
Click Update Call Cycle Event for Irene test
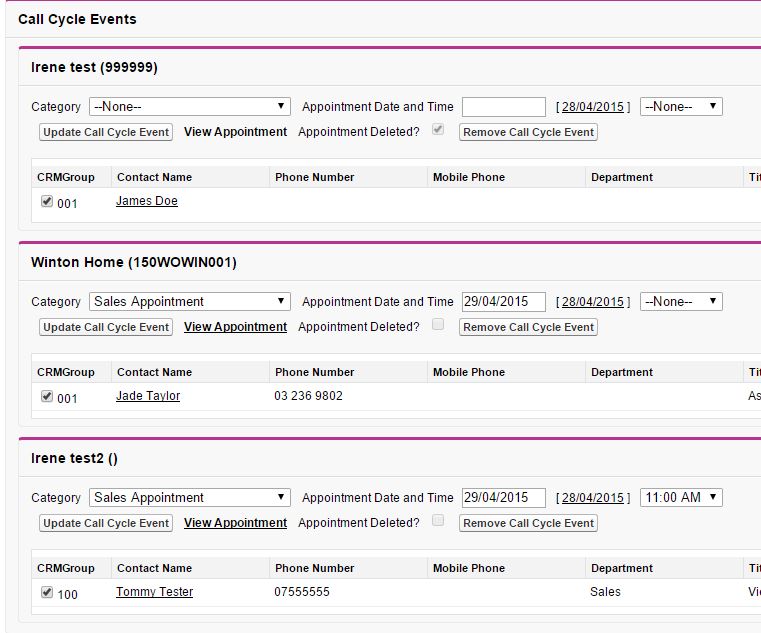[x=106, y=132]
